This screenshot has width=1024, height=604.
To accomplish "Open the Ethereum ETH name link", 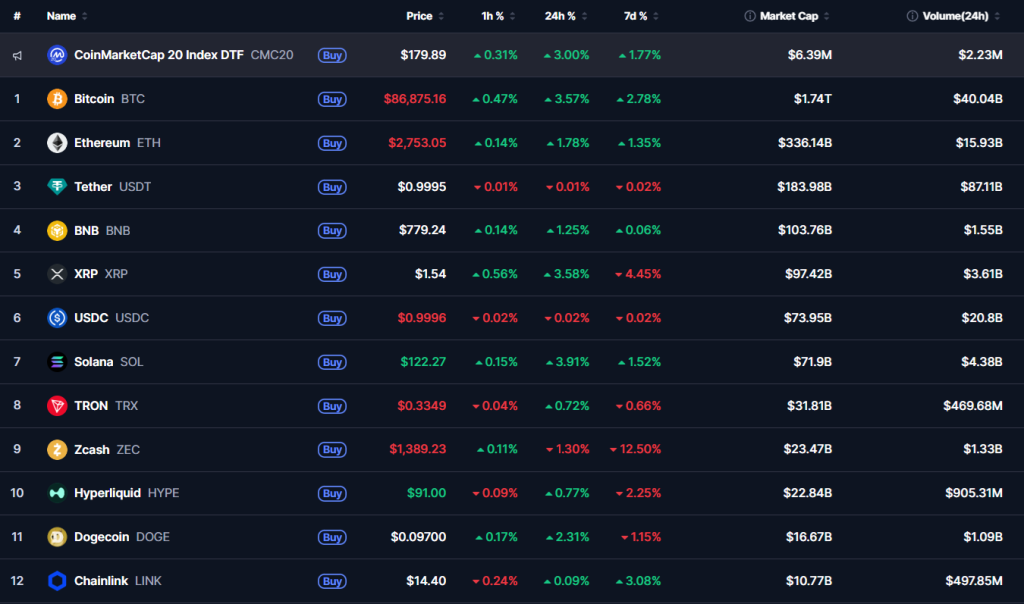I will [x=117, y=142].
